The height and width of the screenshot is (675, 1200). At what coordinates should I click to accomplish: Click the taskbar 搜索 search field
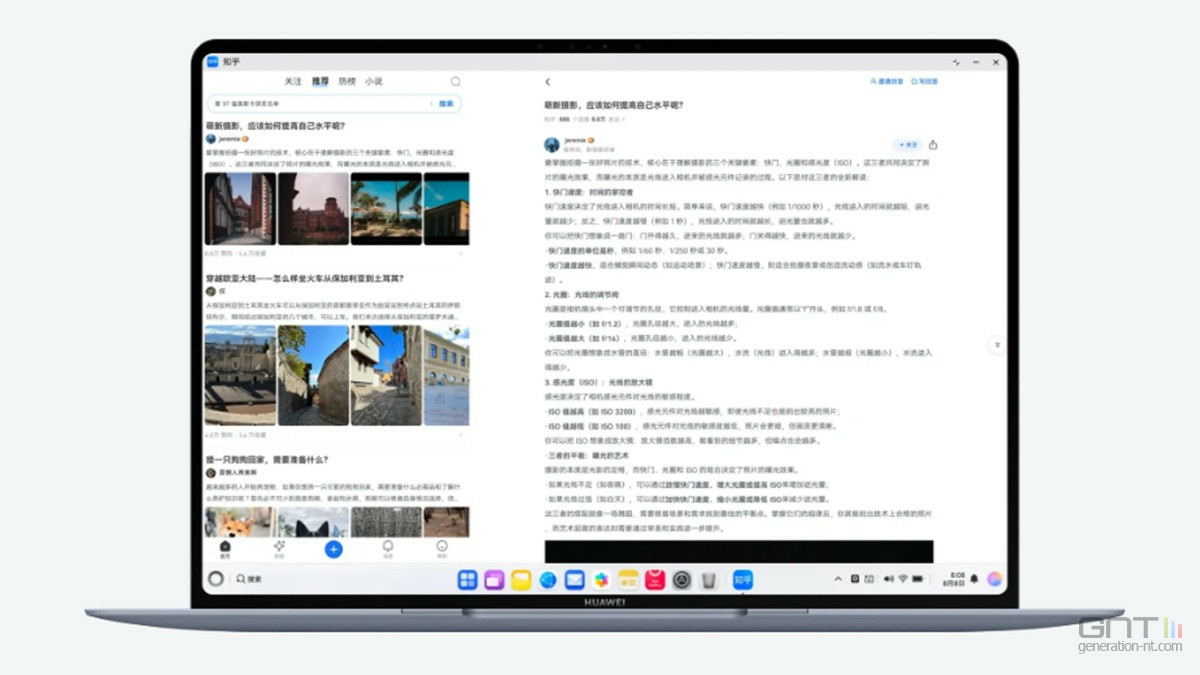point(250,579)
